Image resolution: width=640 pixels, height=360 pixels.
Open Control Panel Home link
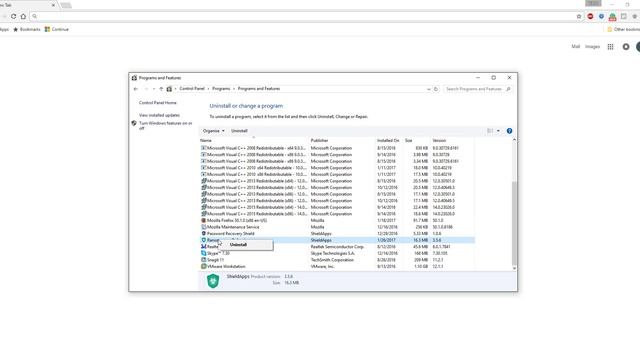point(158,103)
